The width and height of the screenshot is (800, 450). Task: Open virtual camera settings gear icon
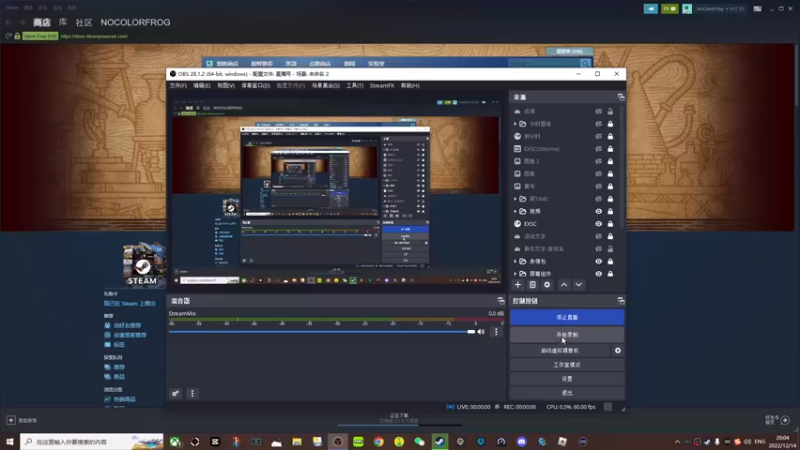click(x=617, y=351)
